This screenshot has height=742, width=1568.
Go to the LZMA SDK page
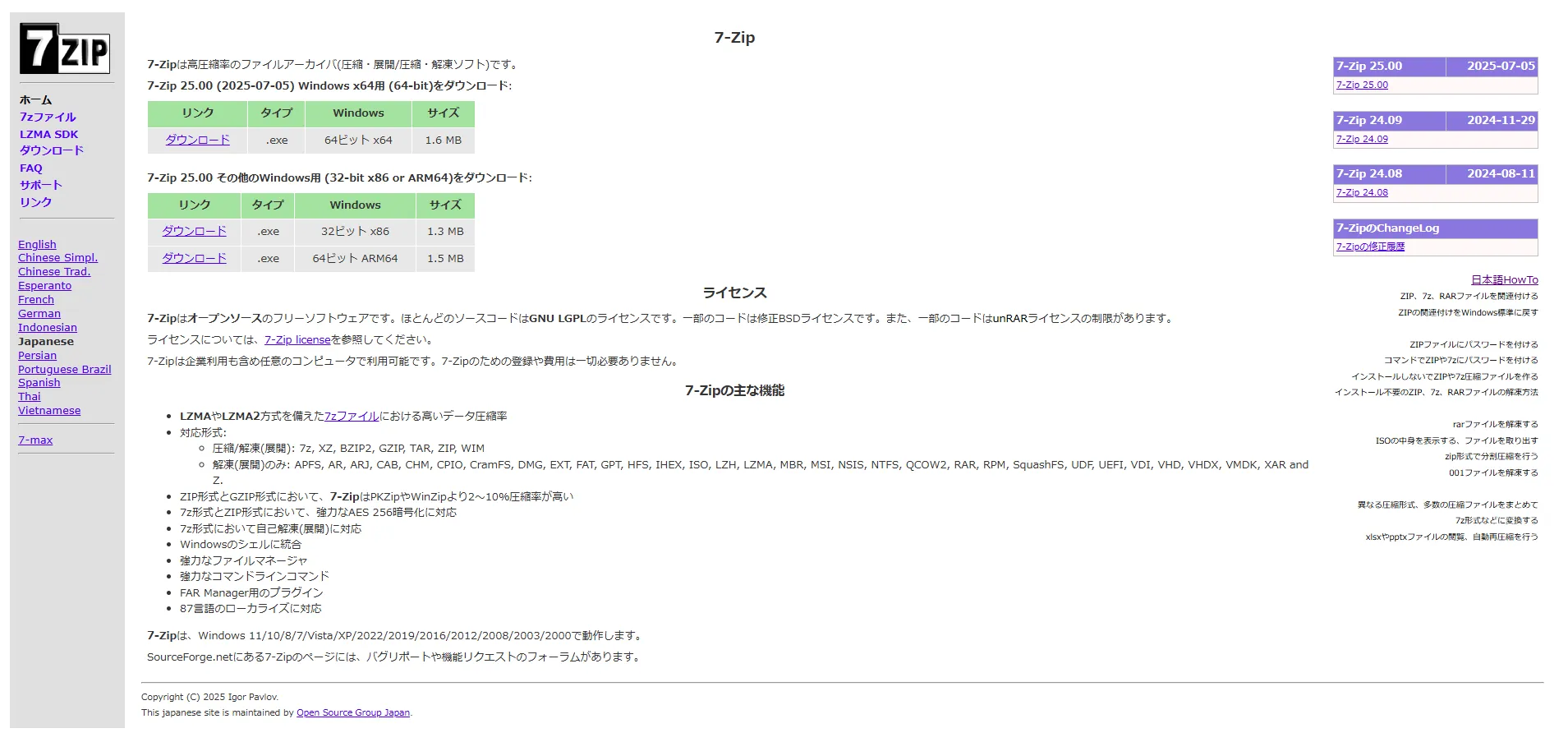pos(49,134)
